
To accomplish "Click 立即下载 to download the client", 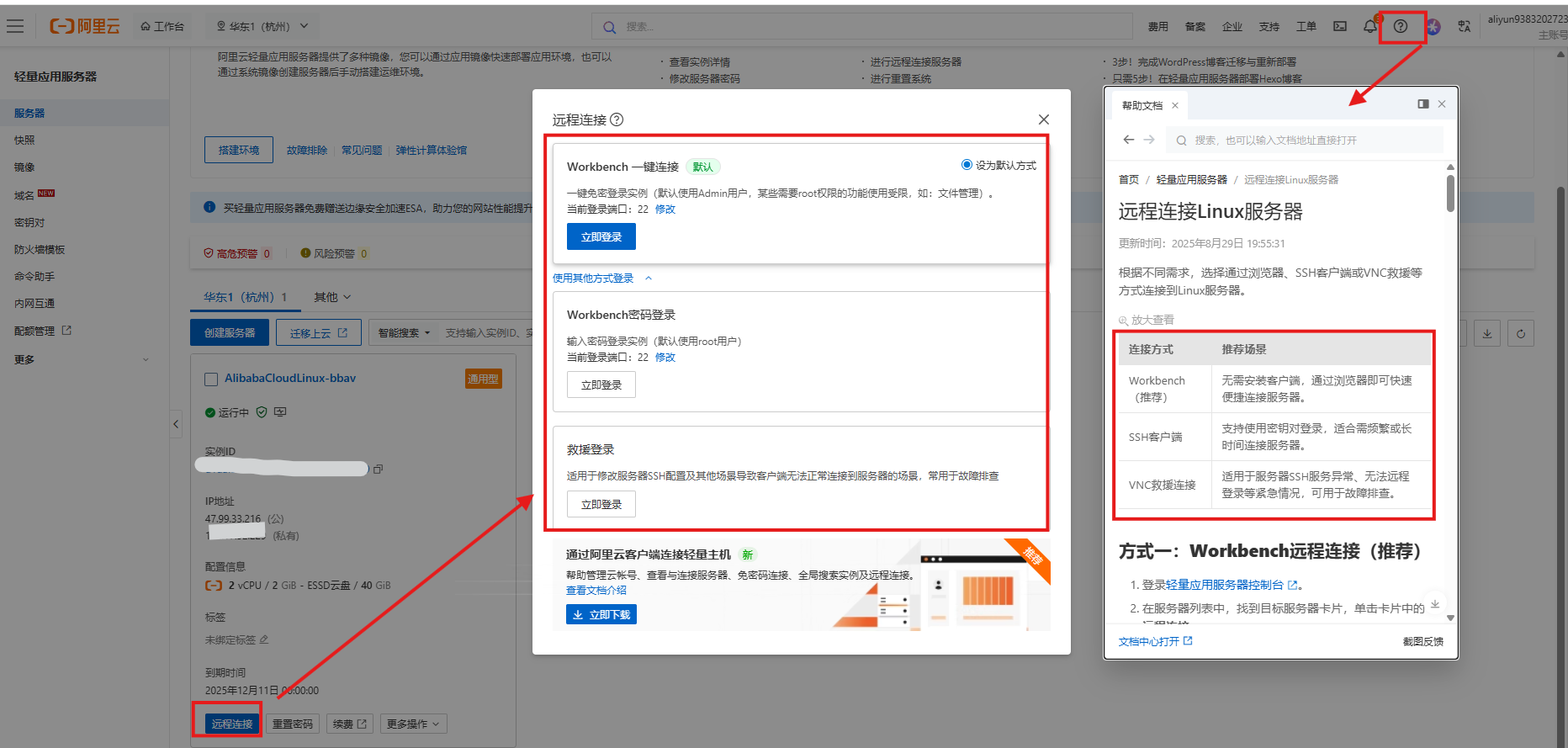I will (601, 615).
